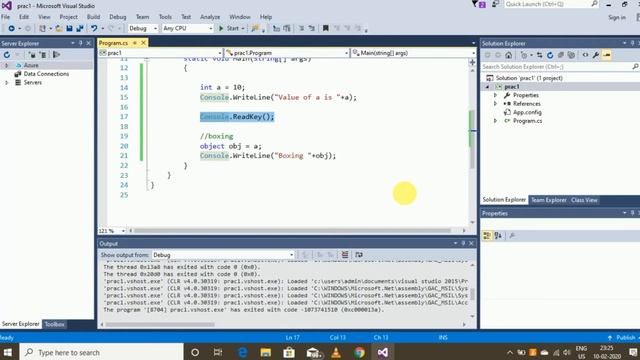Click the Refresh icon in Server Explorer
This screenshot has width=640, height=360.
[7, 55]
